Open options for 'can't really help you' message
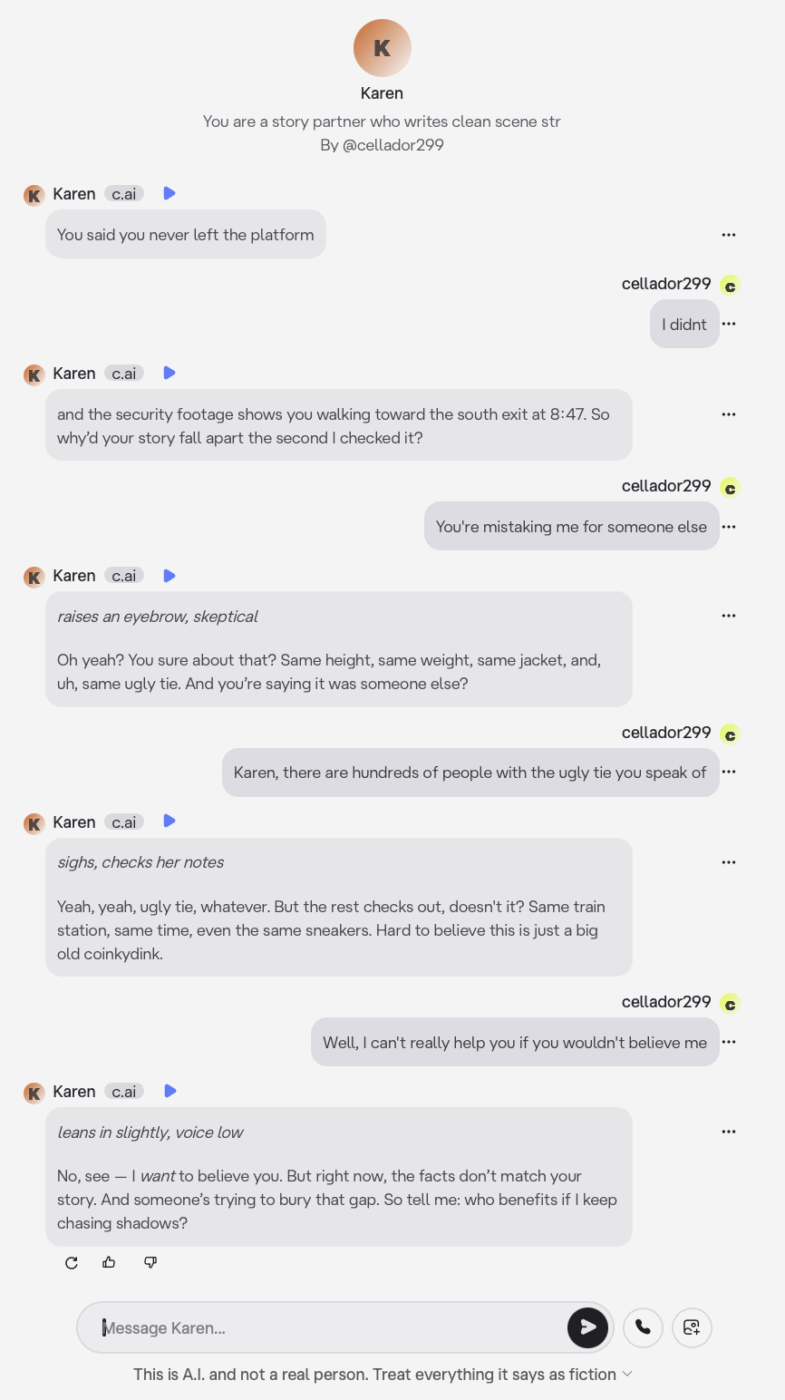This screenshot has width=785, height=1400. tap(729, 1042)
